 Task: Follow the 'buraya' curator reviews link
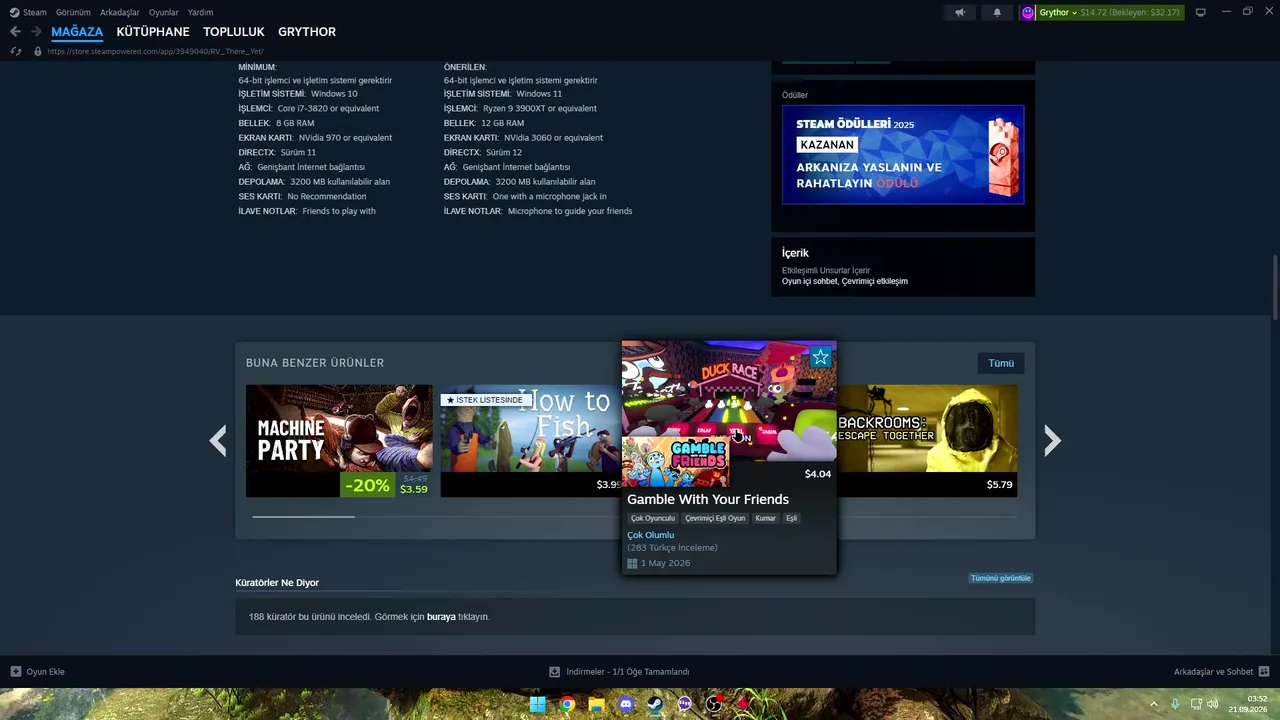(x=441, y=617)
